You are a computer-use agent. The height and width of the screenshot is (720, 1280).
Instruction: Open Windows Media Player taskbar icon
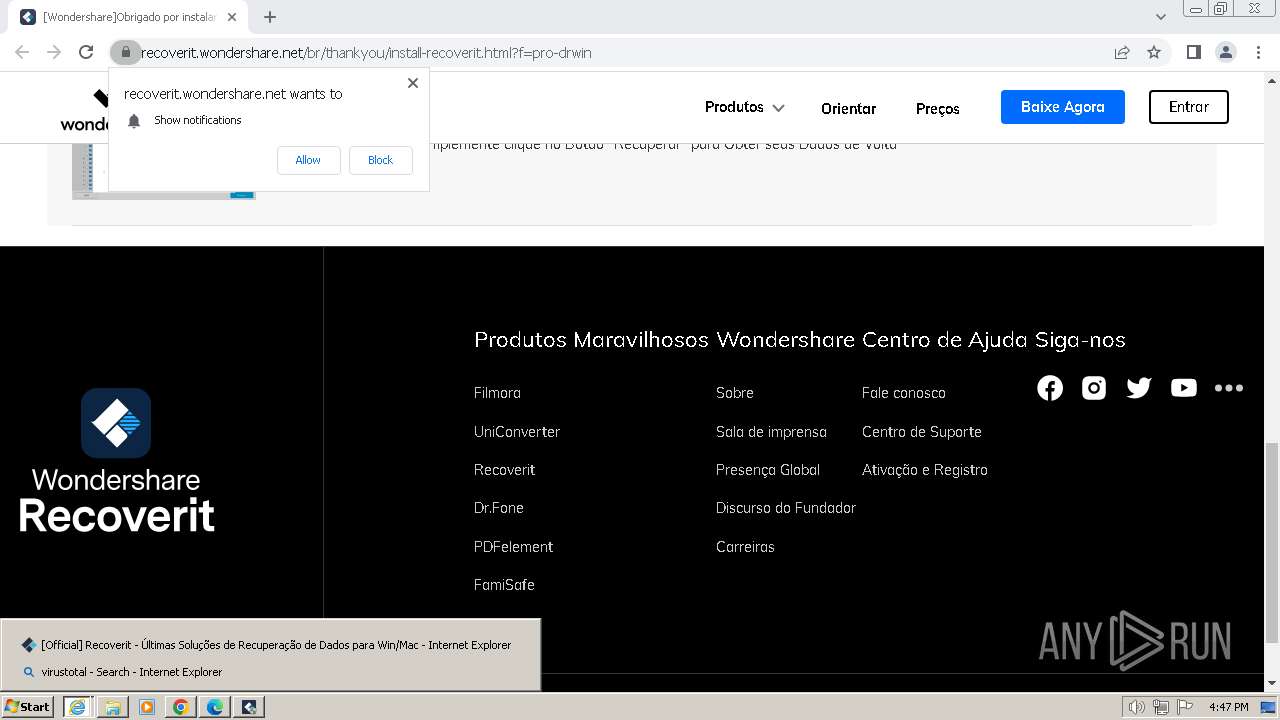tap(146, 707)
